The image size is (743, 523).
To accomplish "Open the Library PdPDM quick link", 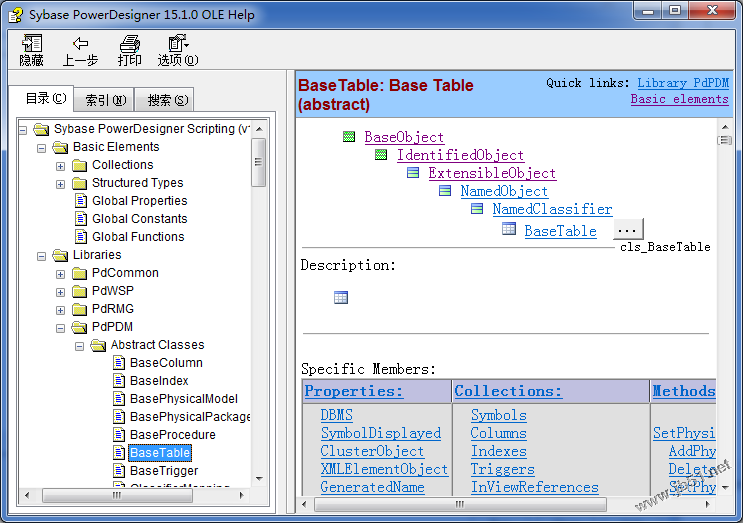I will point(683,83).
